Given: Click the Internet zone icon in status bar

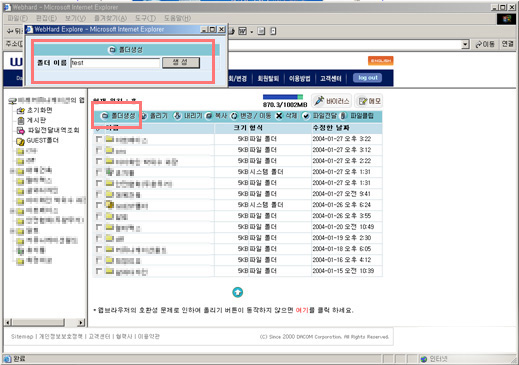Looking at the screenshot, I should point(424,359).
